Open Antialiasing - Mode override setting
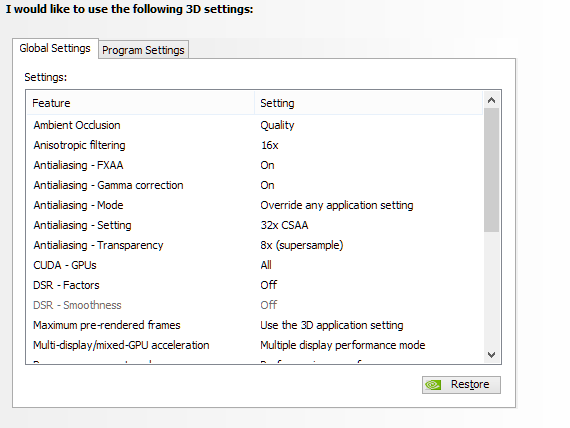Image resolution: width=570 pixels, height=428 pixels. click(x=337, y=205)
